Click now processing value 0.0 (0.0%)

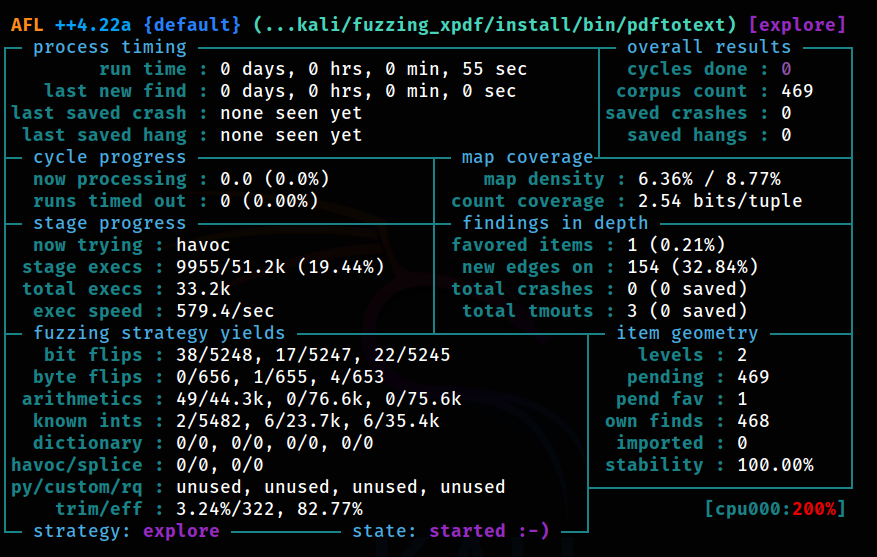click(x=275, y=179)
